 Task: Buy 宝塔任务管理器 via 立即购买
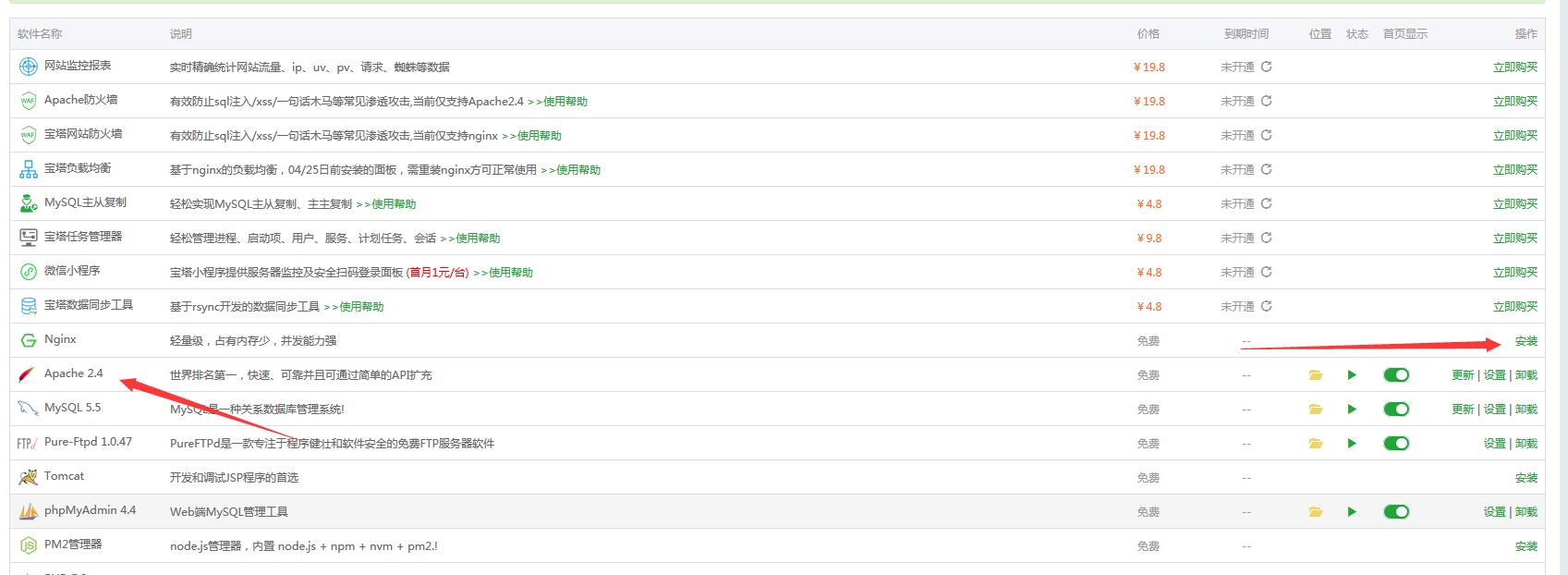coord(1515,239)
